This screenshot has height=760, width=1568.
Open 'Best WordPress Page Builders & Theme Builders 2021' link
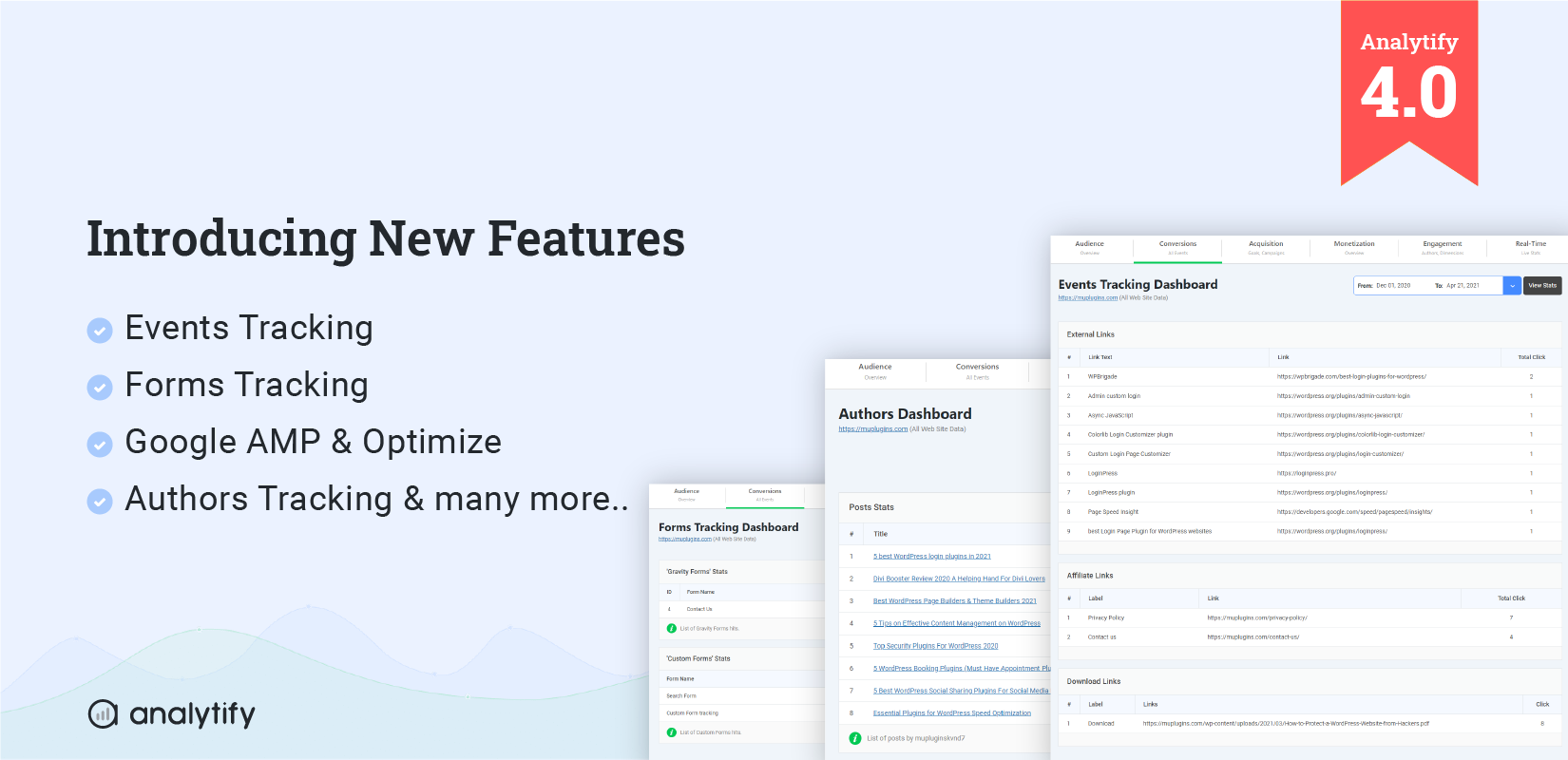pos(955,601)
